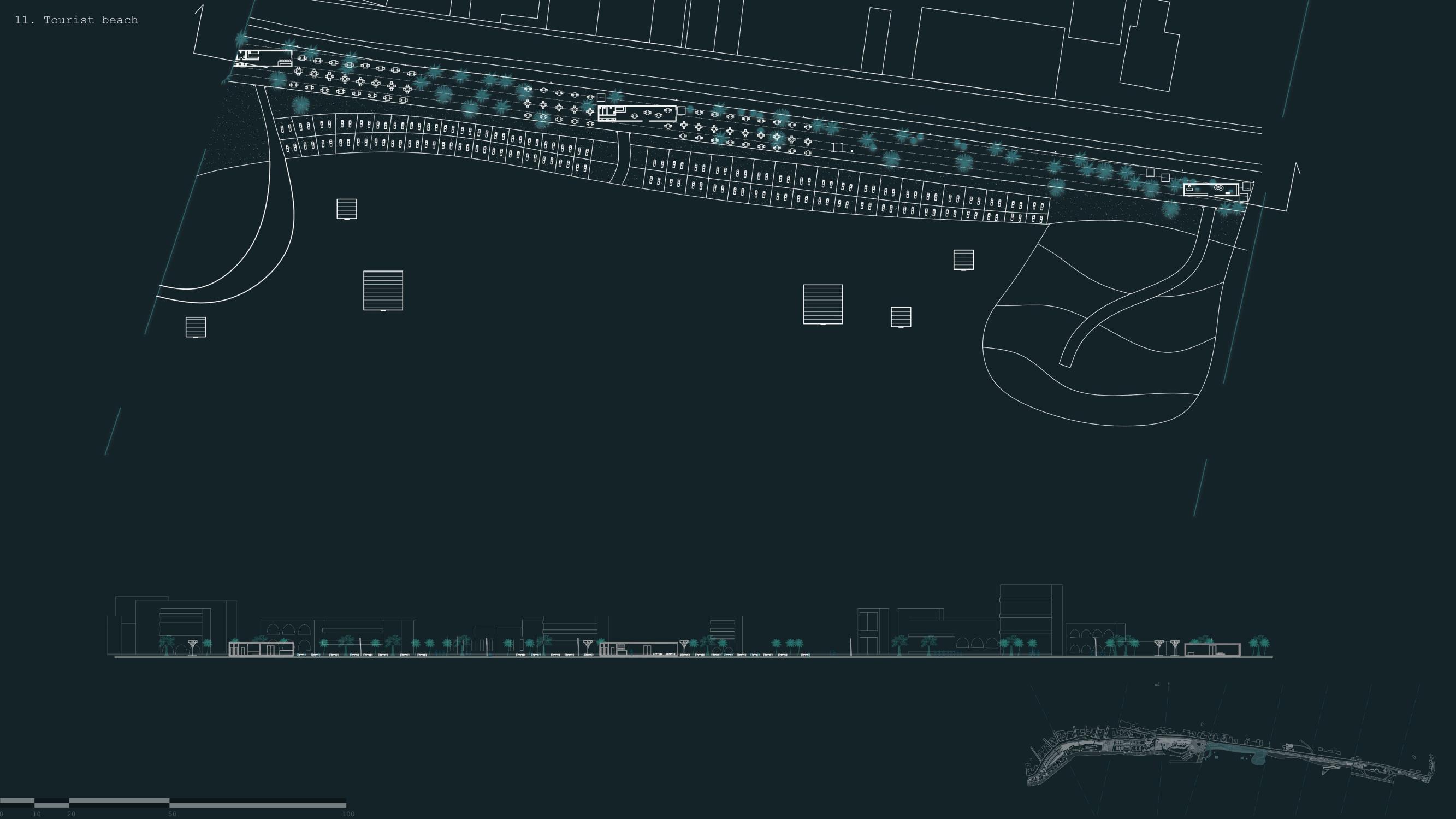Click the '100' mark on the scale bar
1456x819 pixels.
[x=347, y=814]
